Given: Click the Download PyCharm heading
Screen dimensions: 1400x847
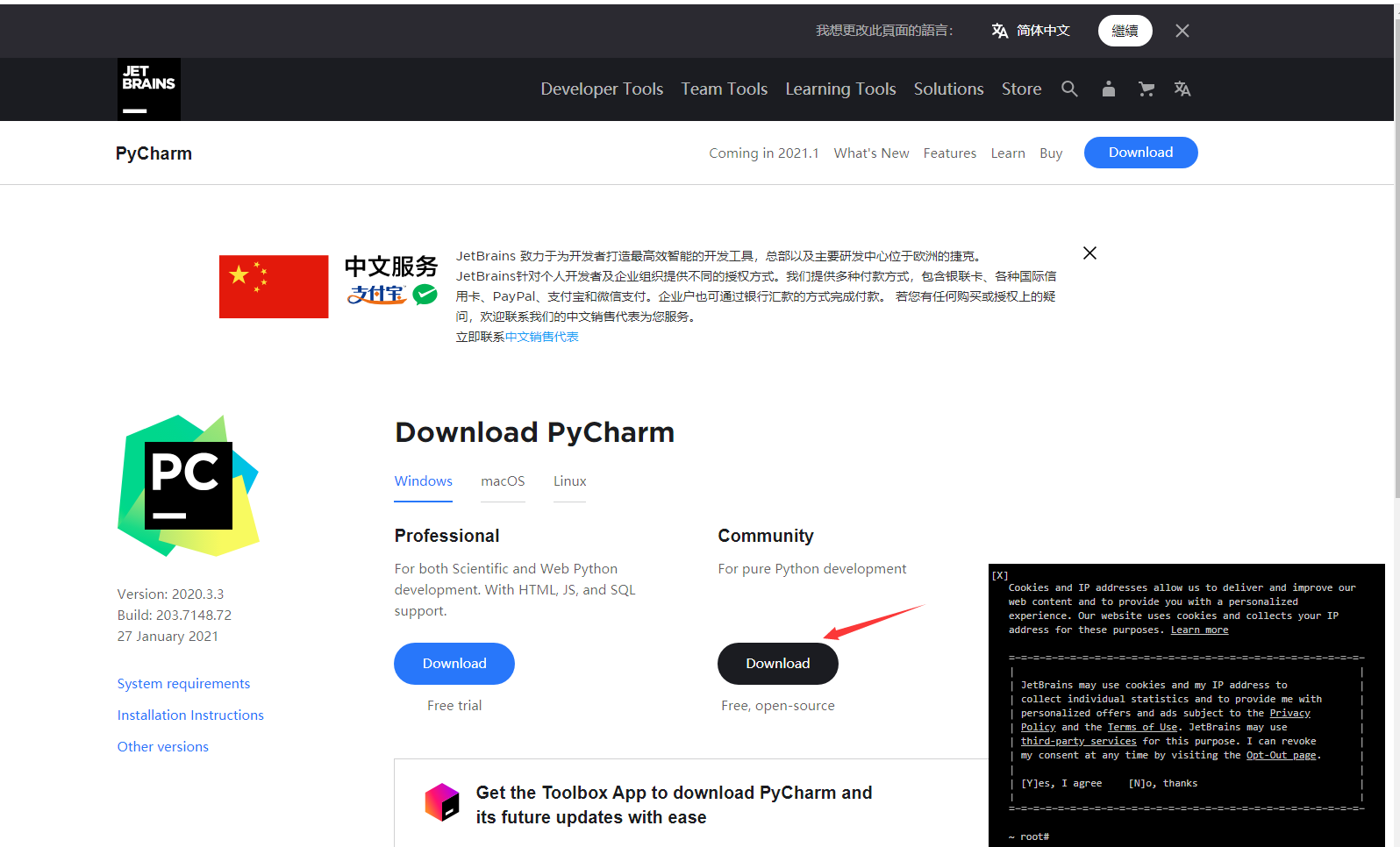Looking at the screenshot, I should coord(534,432).
